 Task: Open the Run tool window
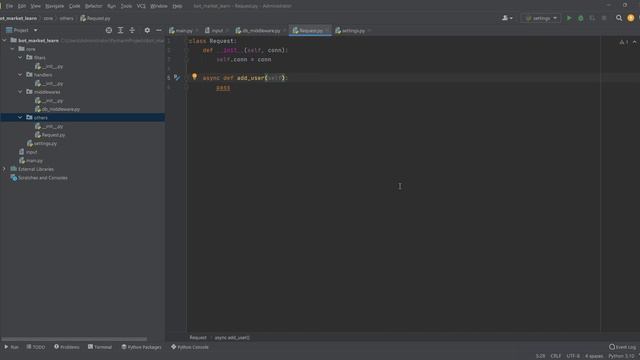click(11, 347)
